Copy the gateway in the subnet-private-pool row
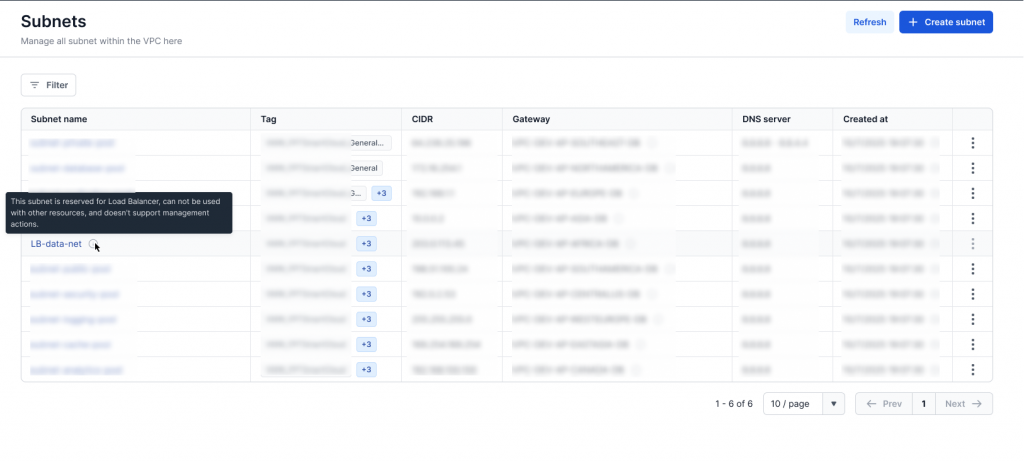Viewport: 1024px width, 461px height. tap(651, 143)
